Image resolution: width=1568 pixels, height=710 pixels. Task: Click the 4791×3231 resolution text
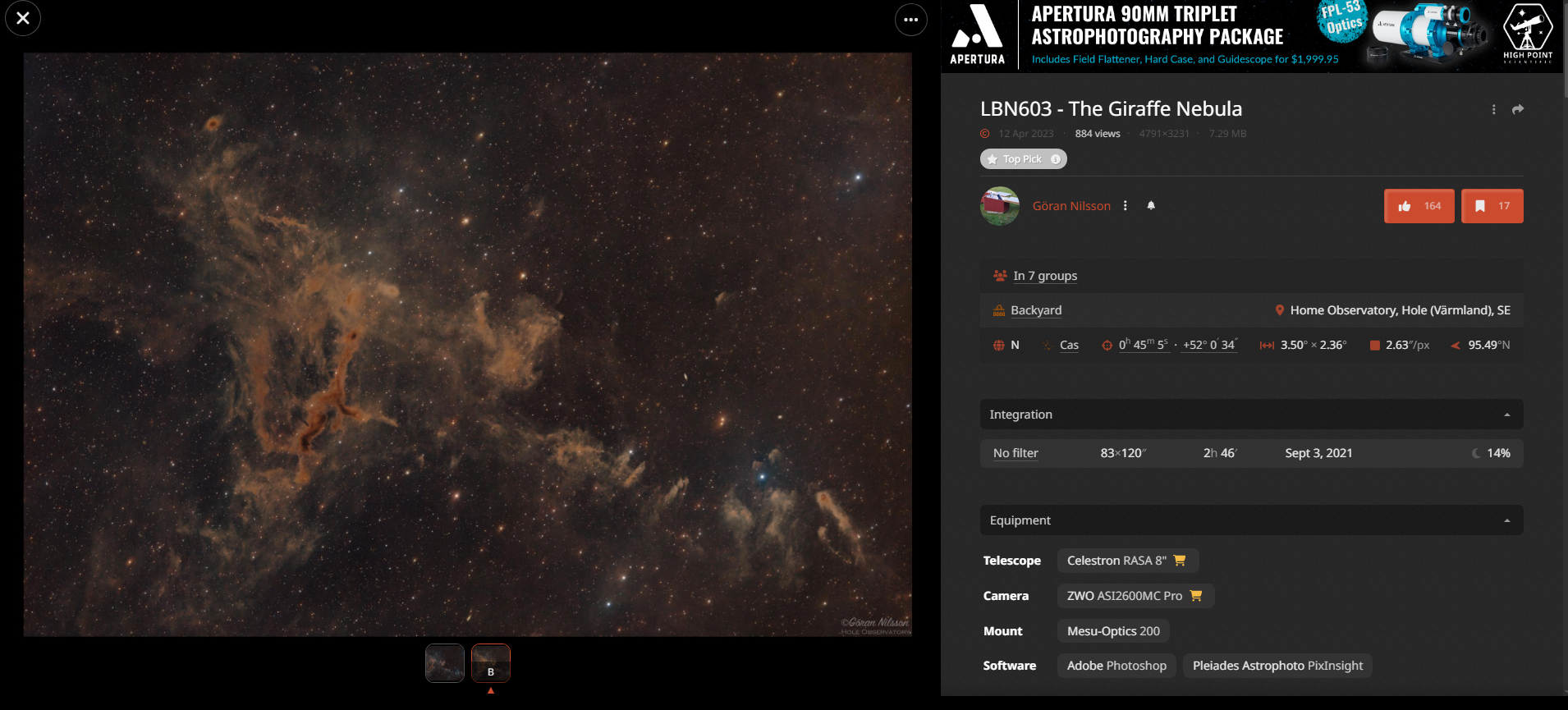tap(1164, 134)
